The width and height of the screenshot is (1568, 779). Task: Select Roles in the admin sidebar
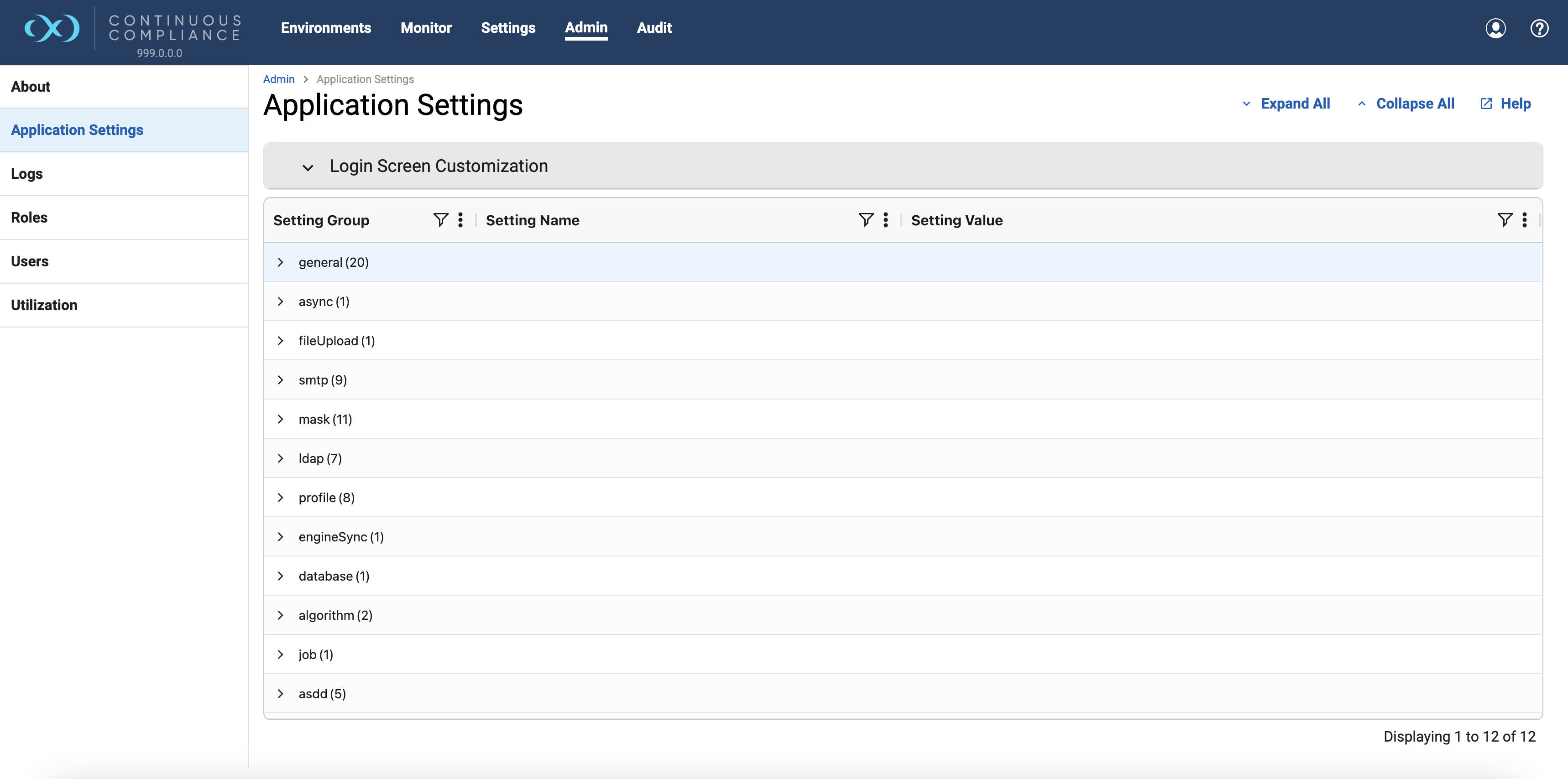29,217
